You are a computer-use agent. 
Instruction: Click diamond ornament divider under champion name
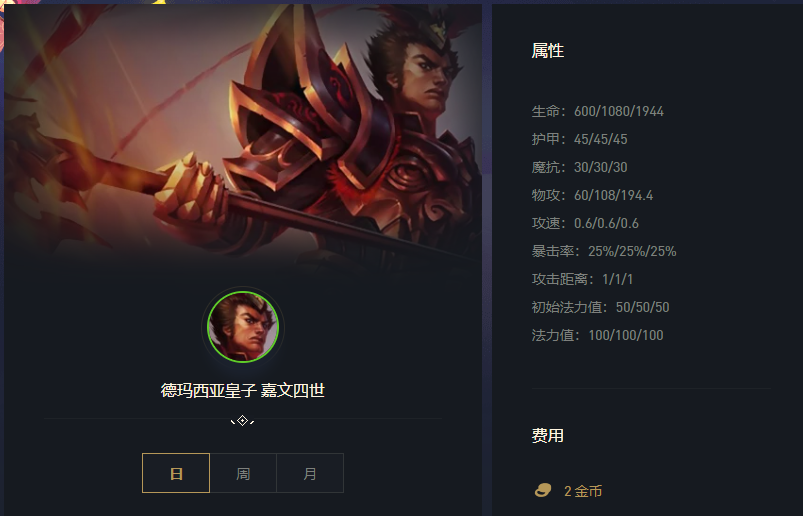pyautogui.click(x=243, y=421)
